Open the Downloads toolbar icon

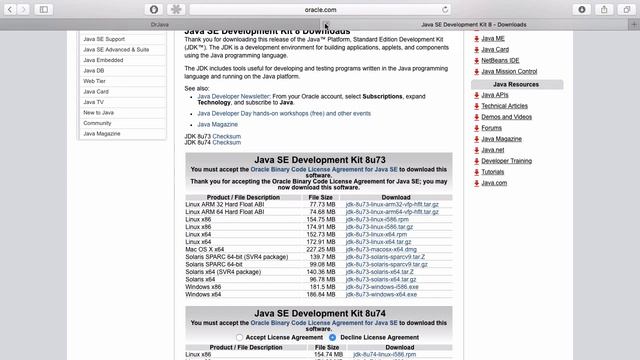point(582,9)
